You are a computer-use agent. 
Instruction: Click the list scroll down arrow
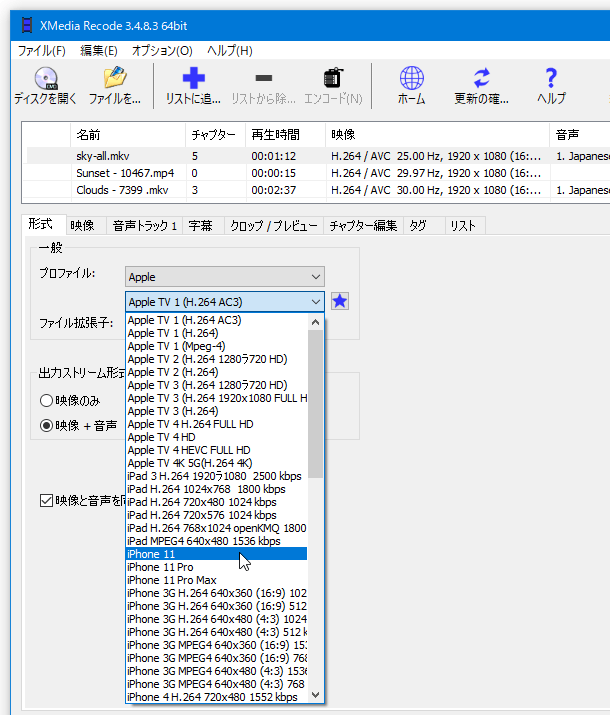pyautogui.click(x=315, y=695)
